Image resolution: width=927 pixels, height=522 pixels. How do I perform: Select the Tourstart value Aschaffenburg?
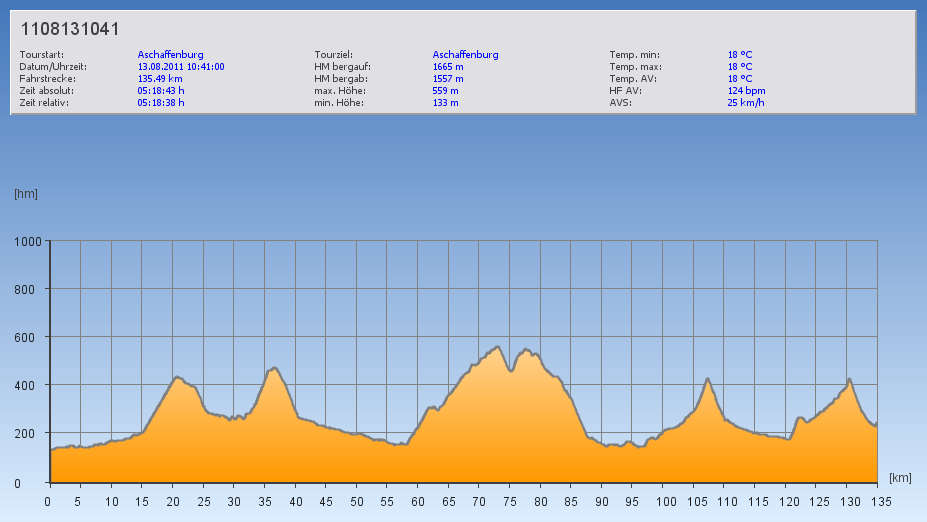171,55
